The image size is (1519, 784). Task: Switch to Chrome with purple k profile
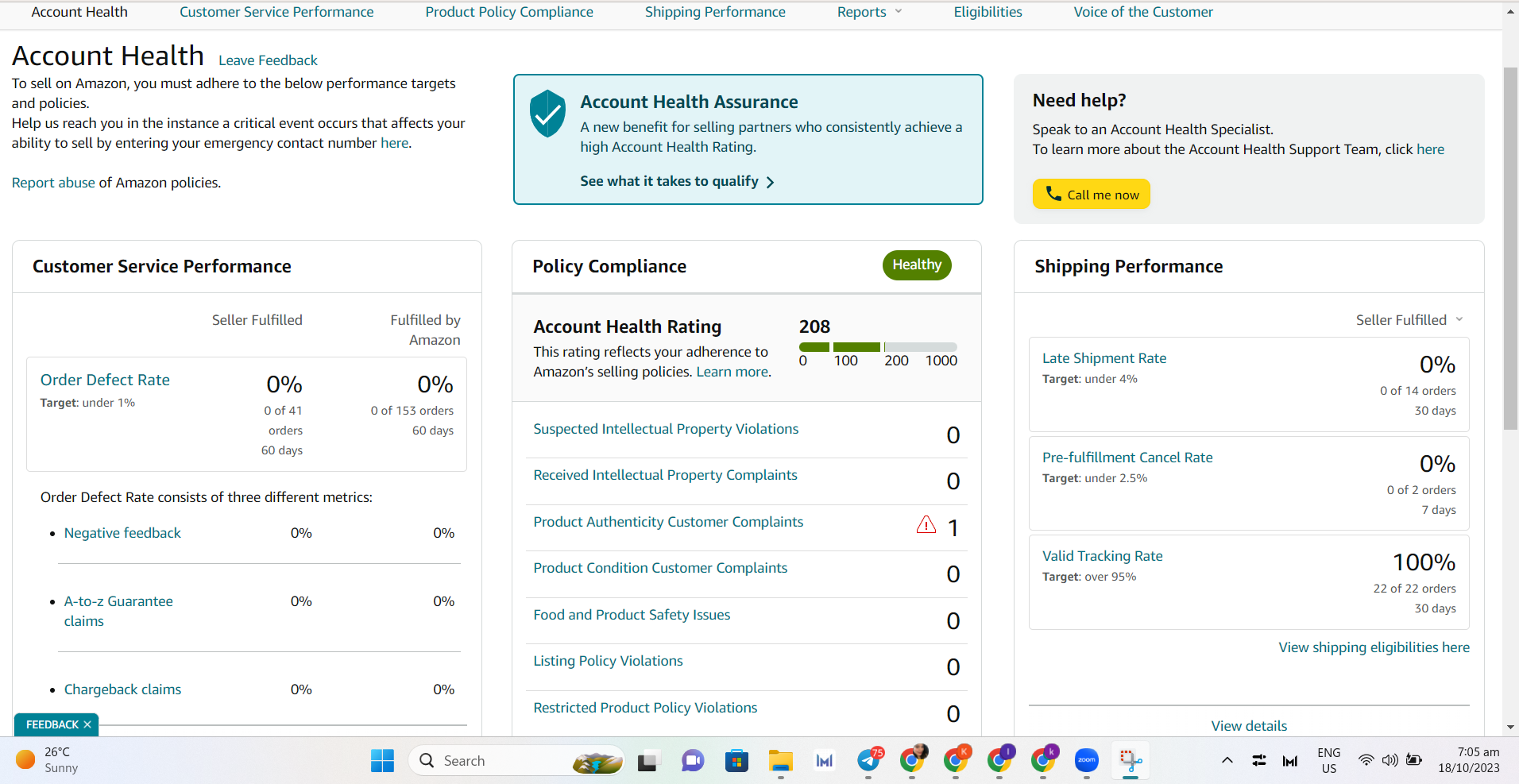point(1044,760)
